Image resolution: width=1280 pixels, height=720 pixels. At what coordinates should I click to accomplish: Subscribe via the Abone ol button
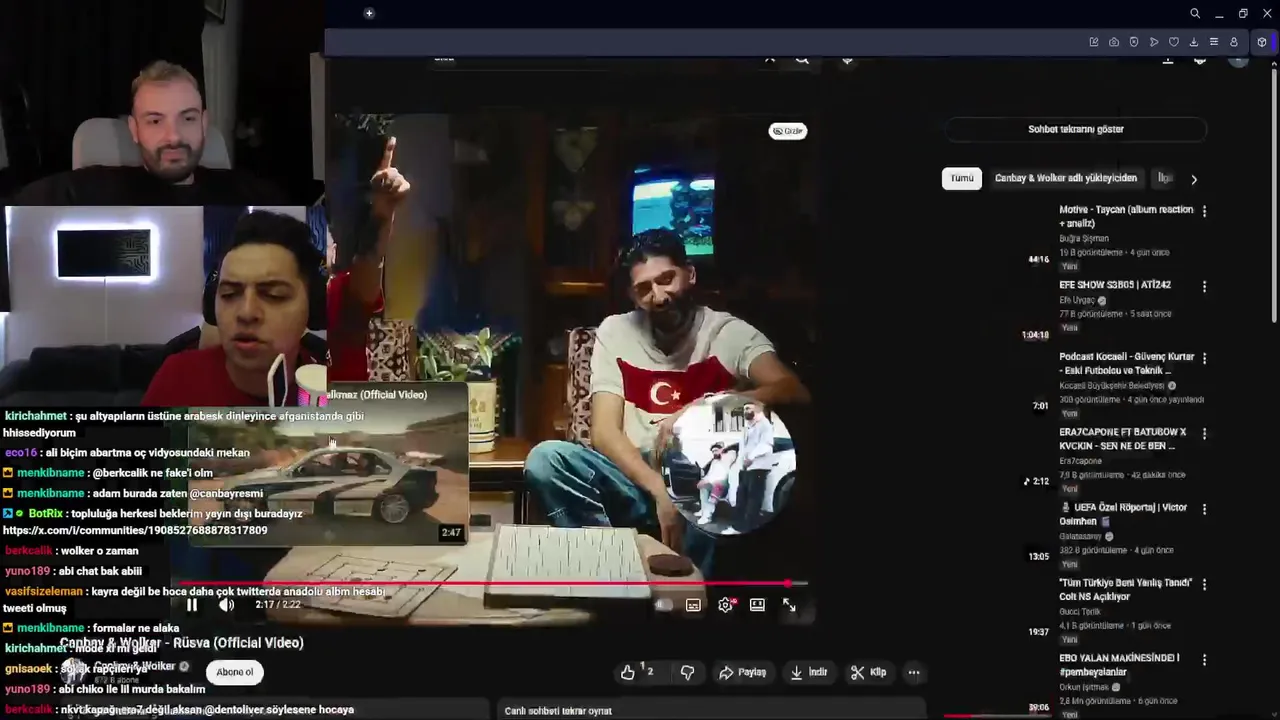[235, 672]
